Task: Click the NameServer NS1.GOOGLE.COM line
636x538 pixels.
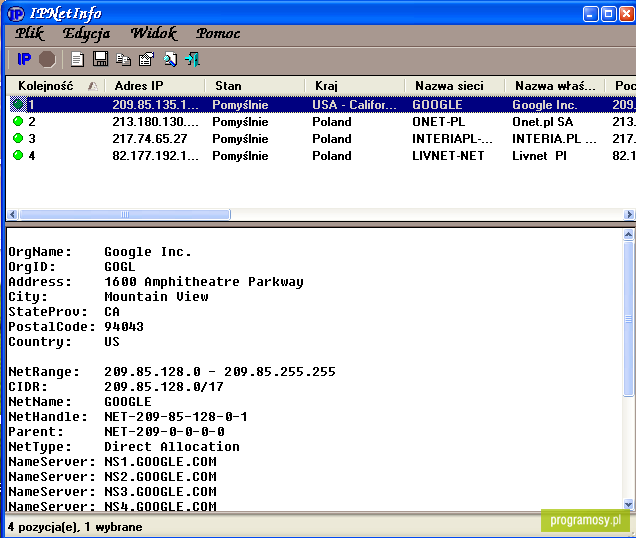Action: pyautogui.click(x=112, y=462)
